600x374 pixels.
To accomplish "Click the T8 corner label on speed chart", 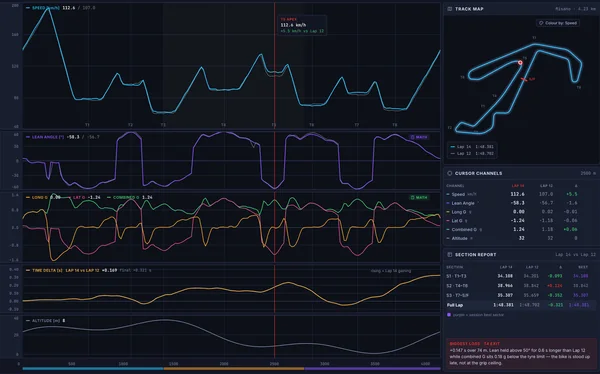I will pyautogui.click(x=395, y=125).
